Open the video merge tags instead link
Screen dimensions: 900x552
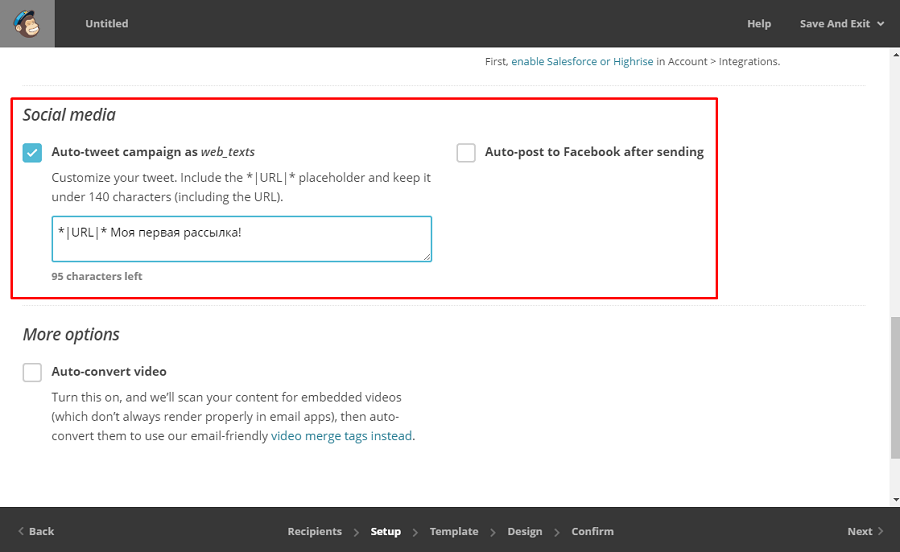[x=341, y=436]
